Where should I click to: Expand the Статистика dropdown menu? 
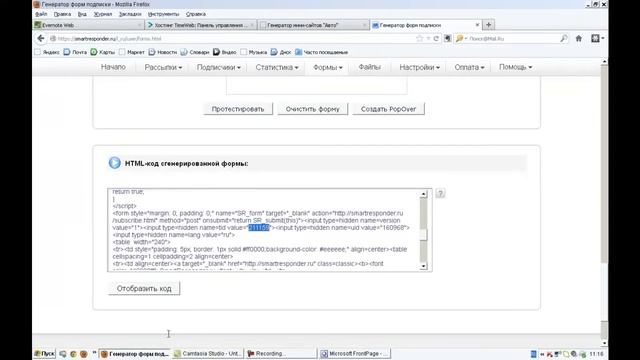(277, 67)
